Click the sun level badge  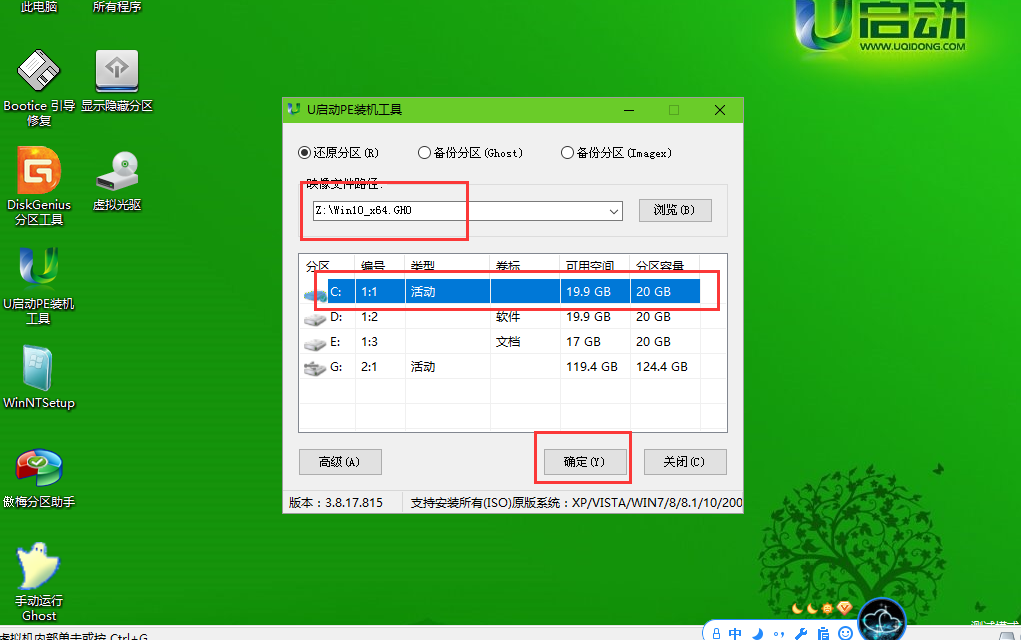point(827,609)
